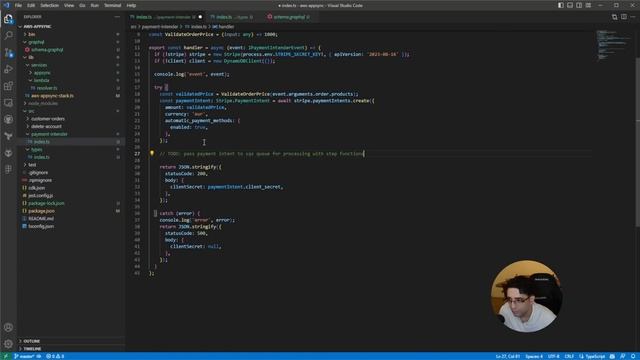Change indentation via Spaces: 4
This screenshot has width=640, height=360.
[534, 356]
